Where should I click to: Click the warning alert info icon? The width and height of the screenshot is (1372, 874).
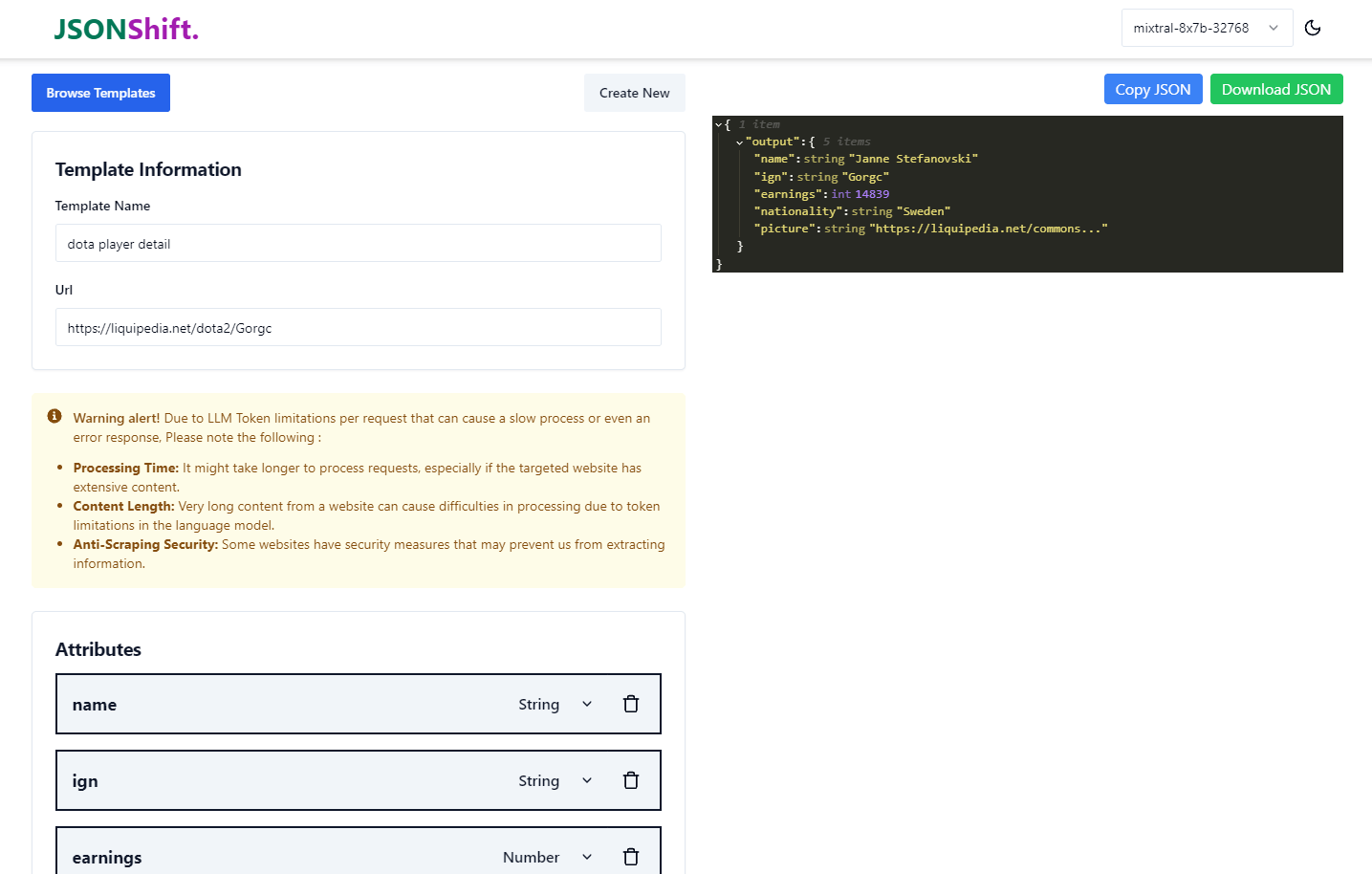pos(54,416)
